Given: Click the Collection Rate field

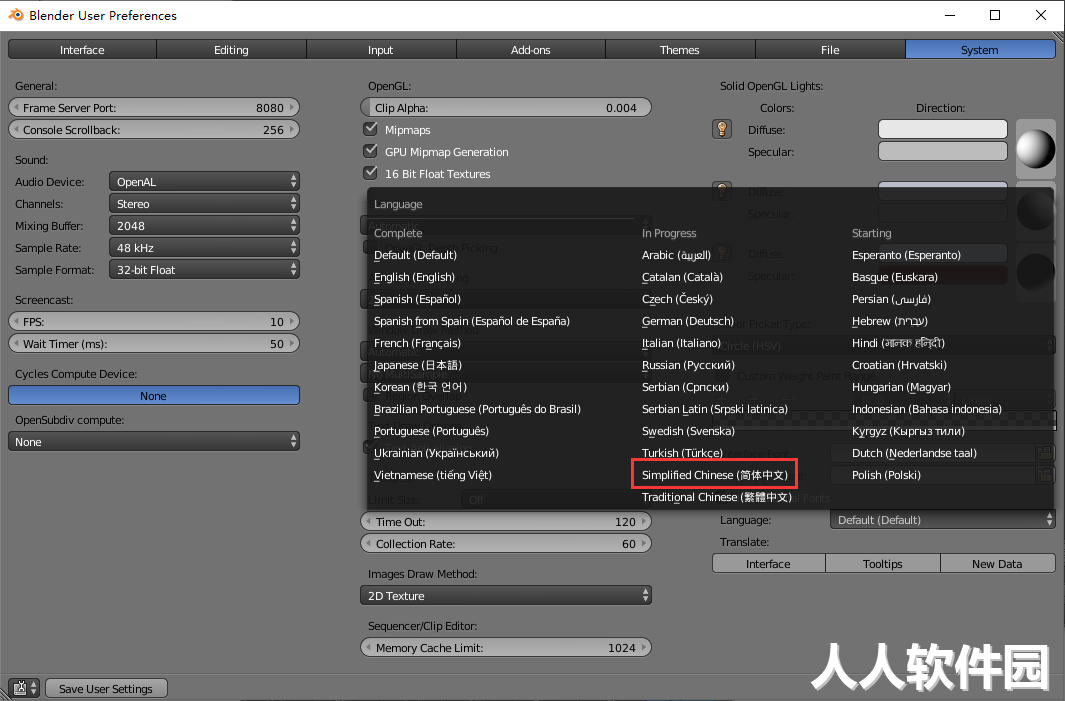Looking at the screenshot, I should (x=505, y=543).
